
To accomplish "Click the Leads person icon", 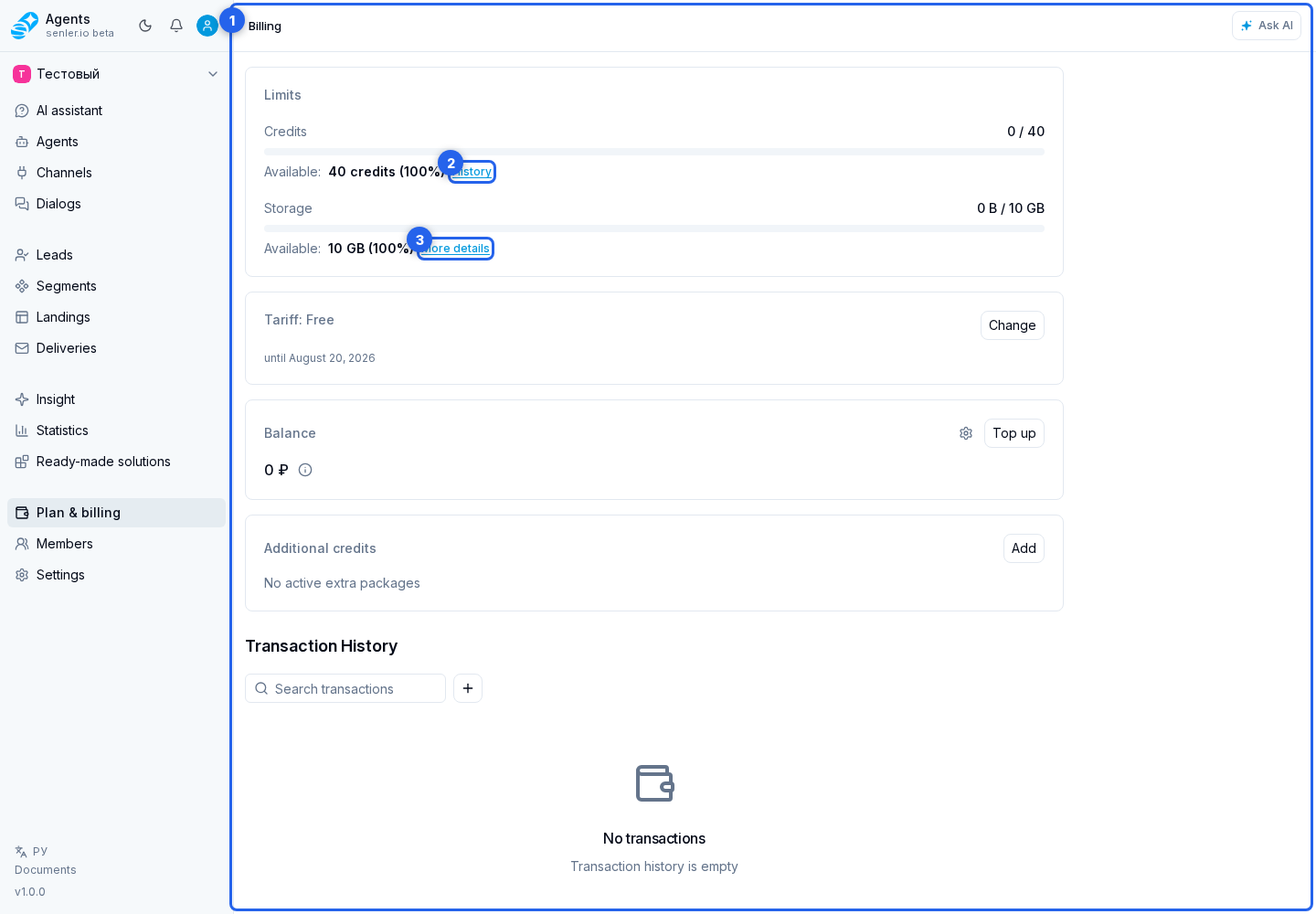I will 22,255.
